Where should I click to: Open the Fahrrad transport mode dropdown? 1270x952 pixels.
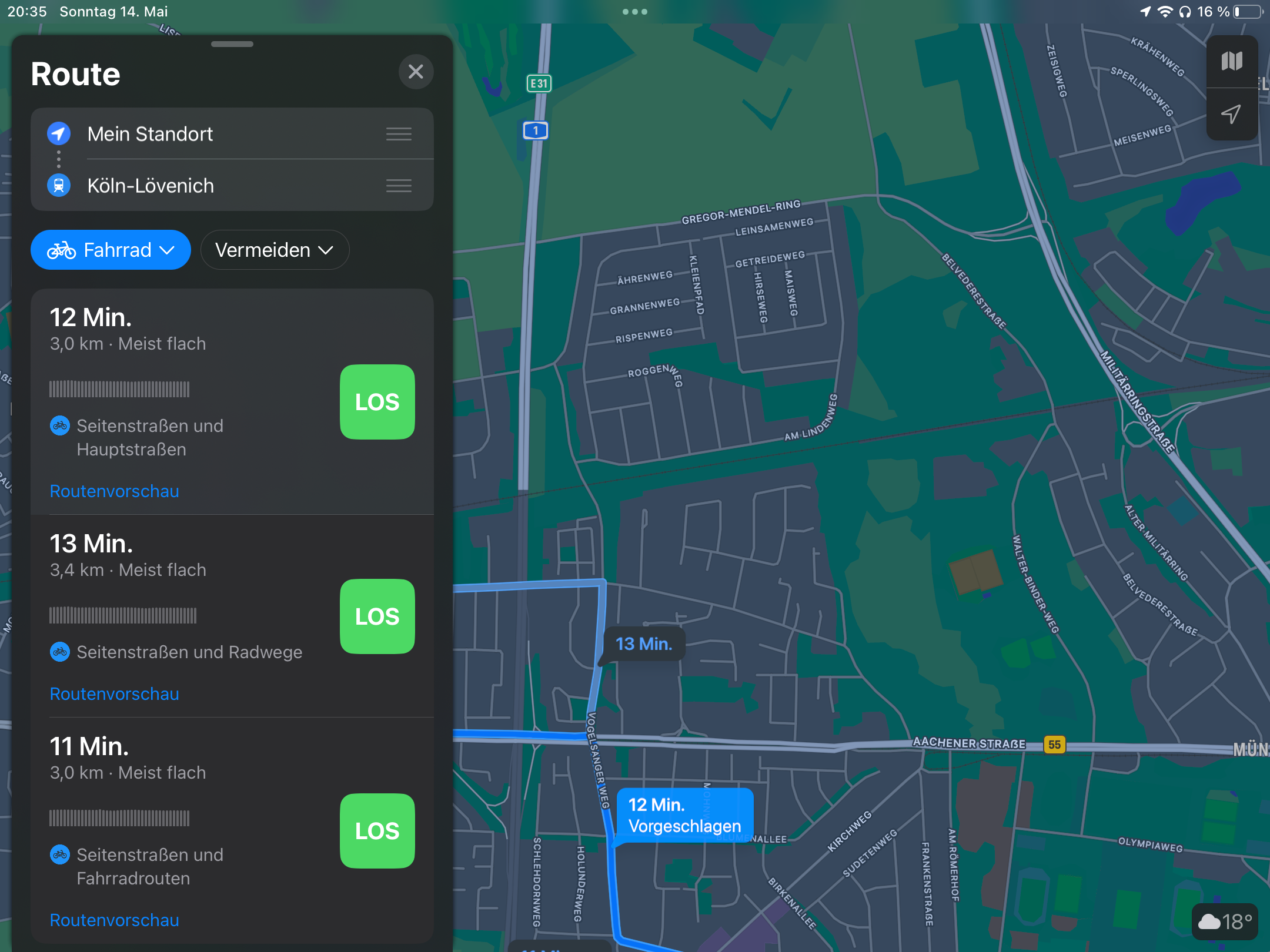tap(111, 250)
